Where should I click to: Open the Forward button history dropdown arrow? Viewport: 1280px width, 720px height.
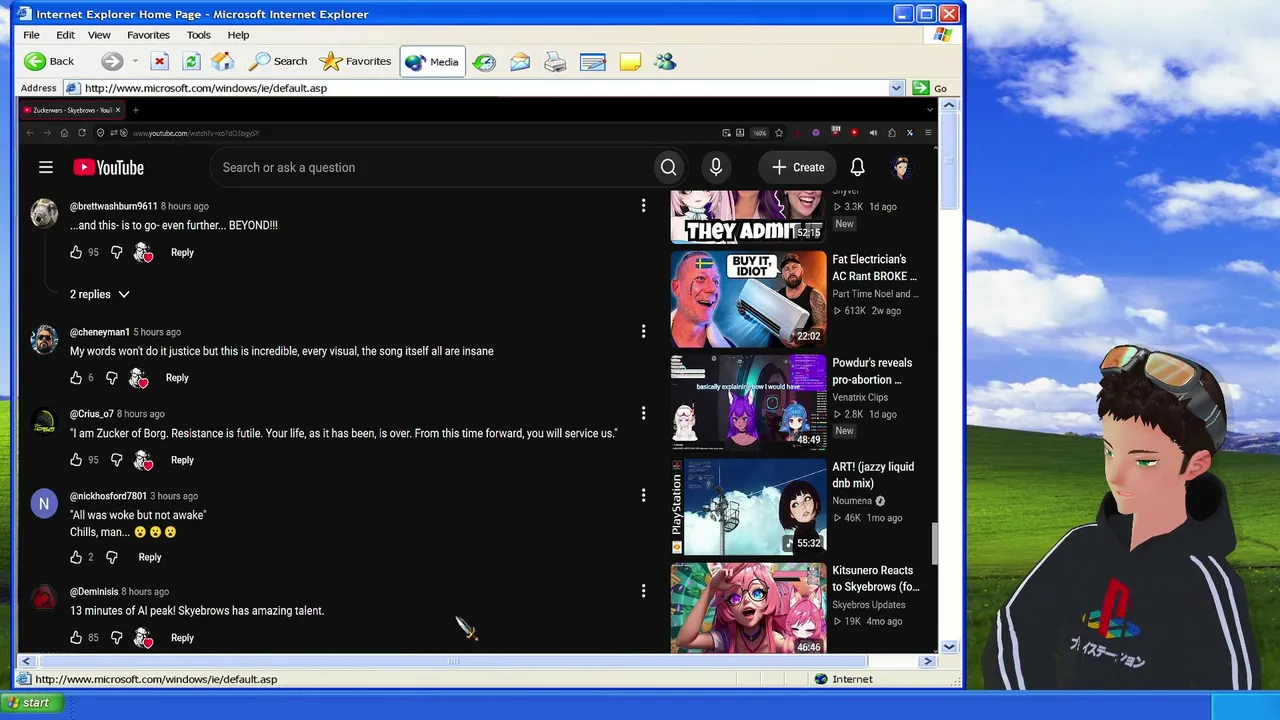135,62
